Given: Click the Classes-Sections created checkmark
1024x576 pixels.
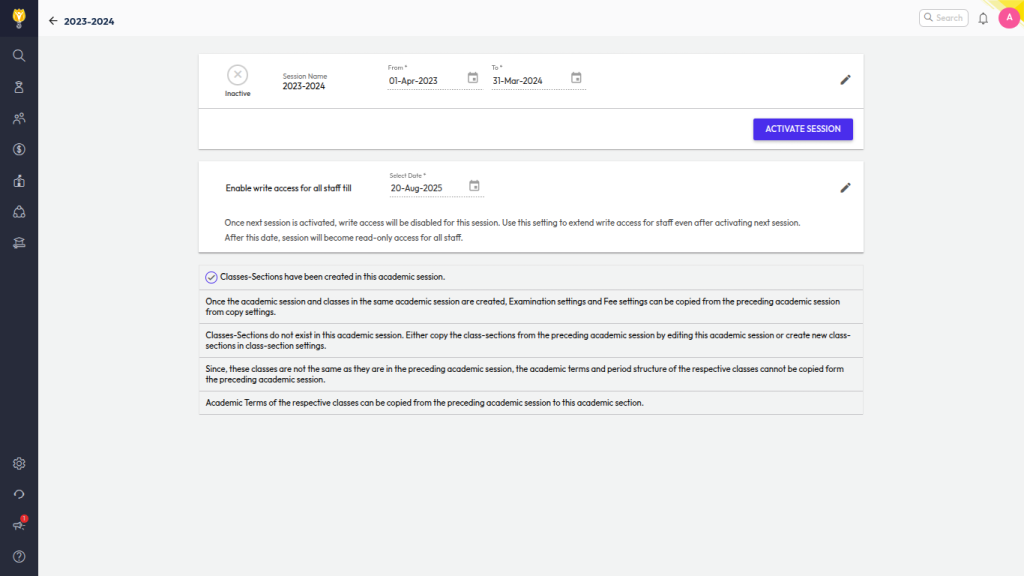Looking at the screenshot, I should coord(211,277).
